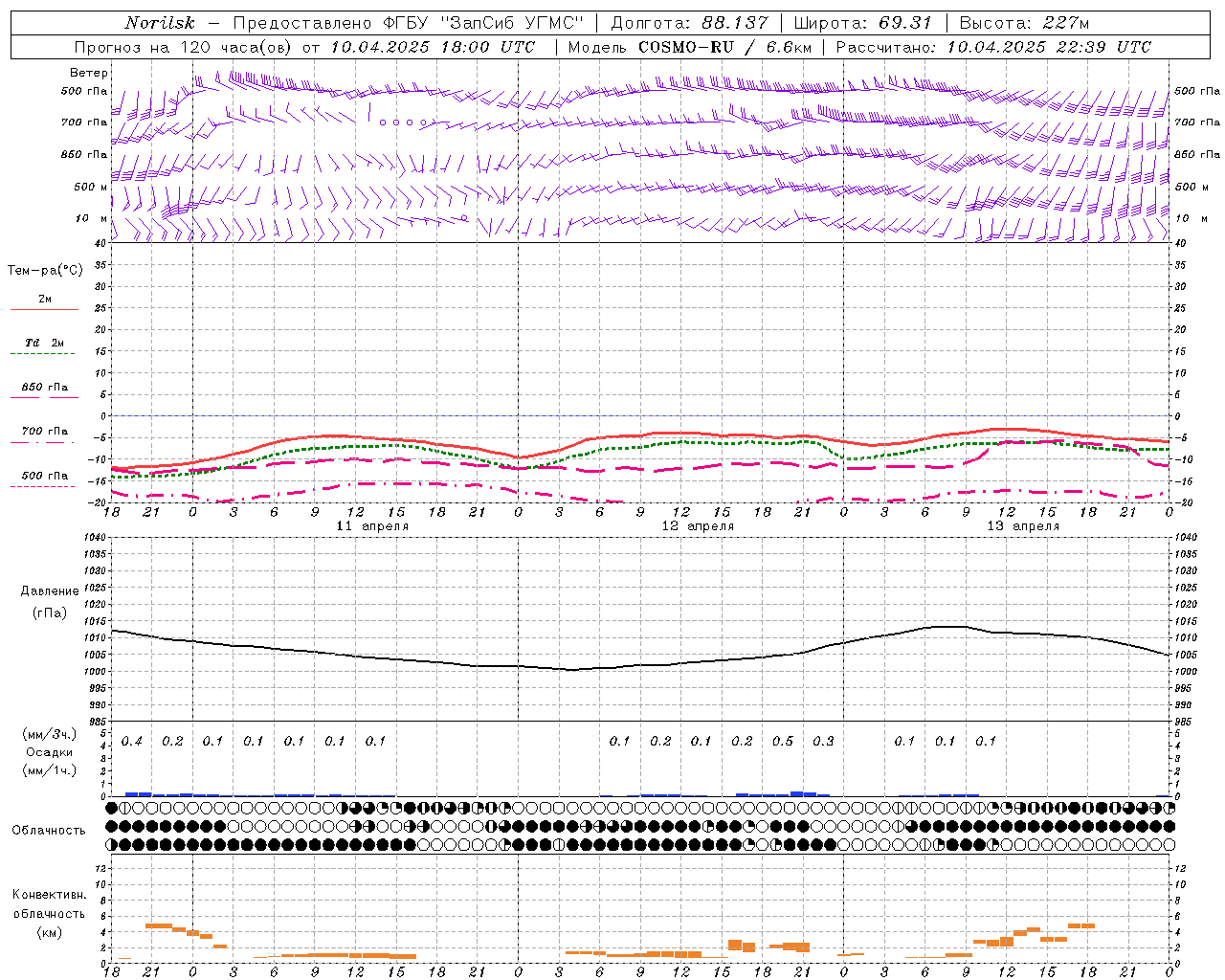The image size is (1225, 980).
Task: Click the (гПа) unit under Давление
Action: 50,612
